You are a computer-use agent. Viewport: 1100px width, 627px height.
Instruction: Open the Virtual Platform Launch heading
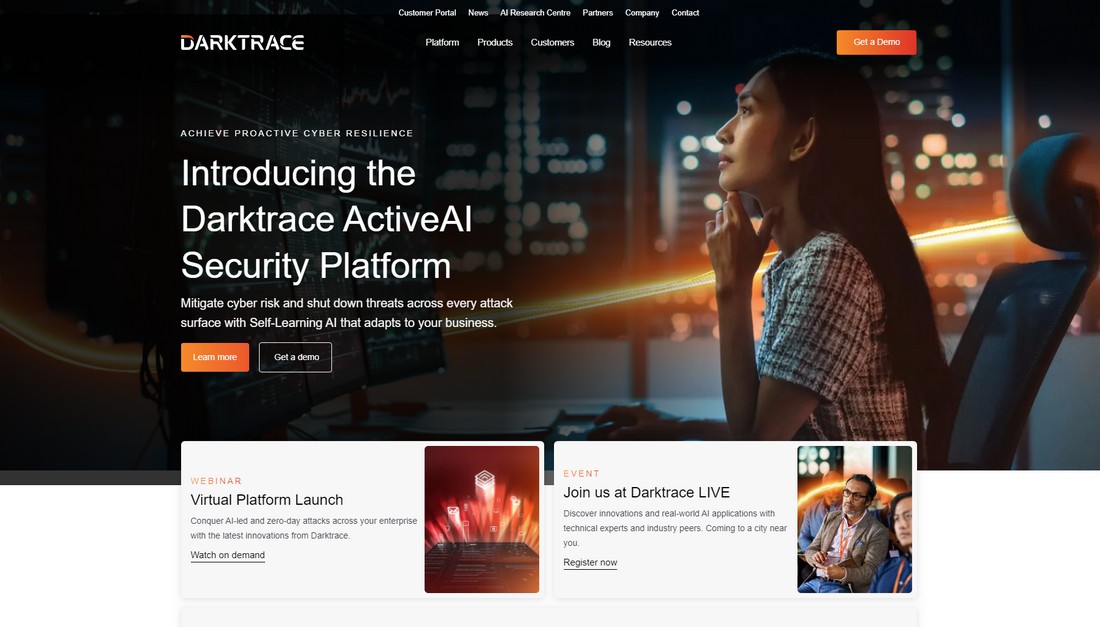[x=267, y=499]
